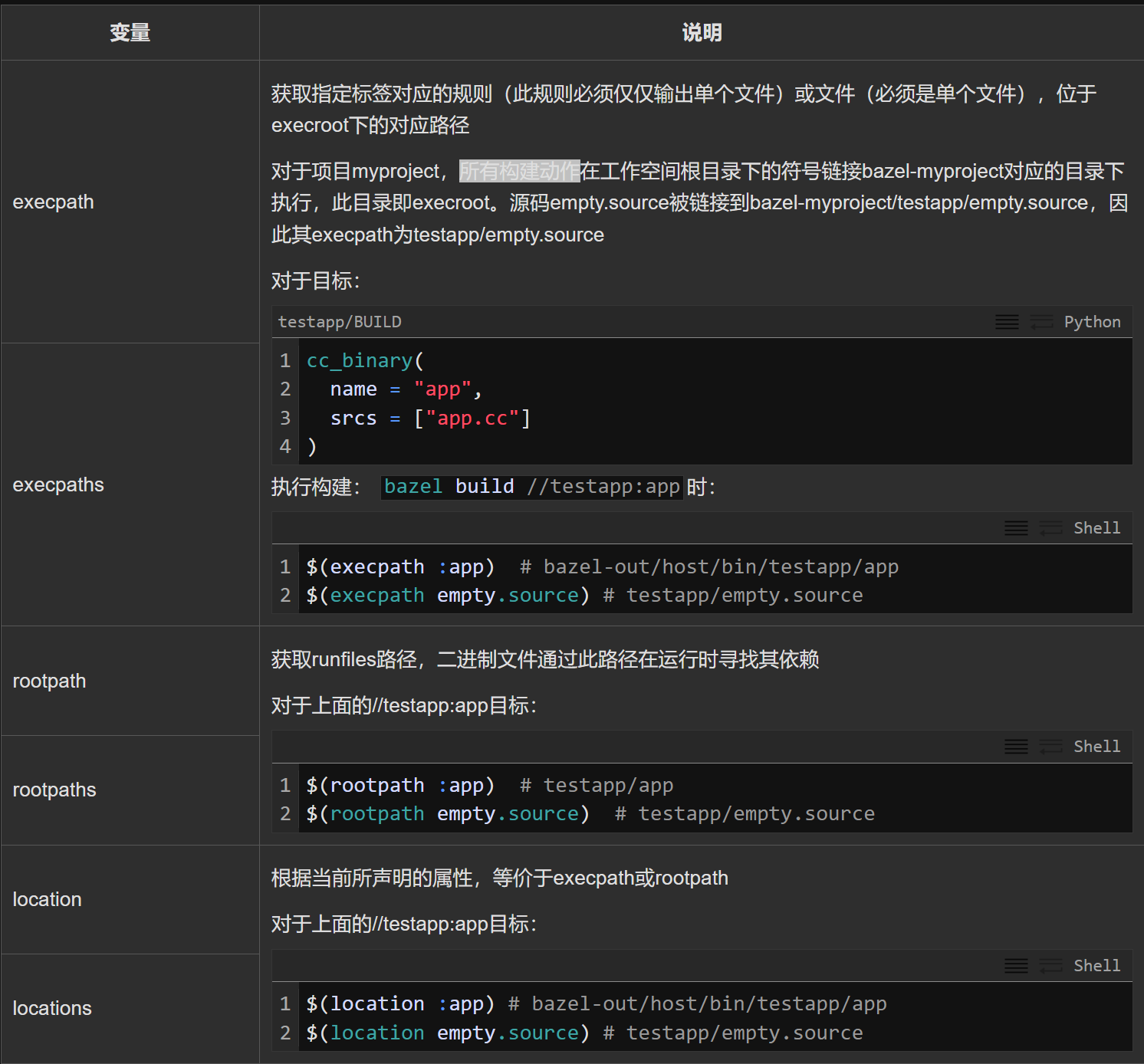Click line numbers icon in execpath Shell block
Screen dimensions: 1144x1064
coord(1016,528)
